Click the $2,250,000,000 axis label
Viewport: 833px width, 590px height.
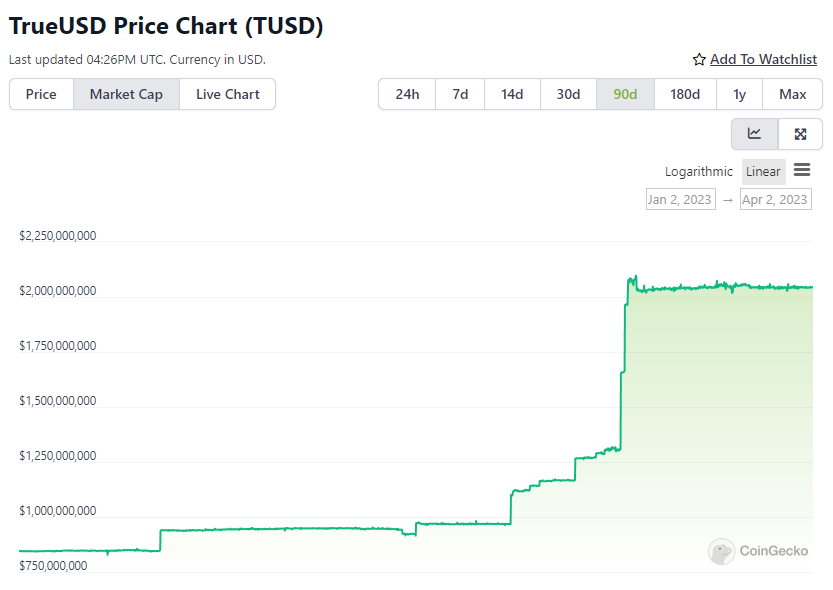(x=58, y=236)
